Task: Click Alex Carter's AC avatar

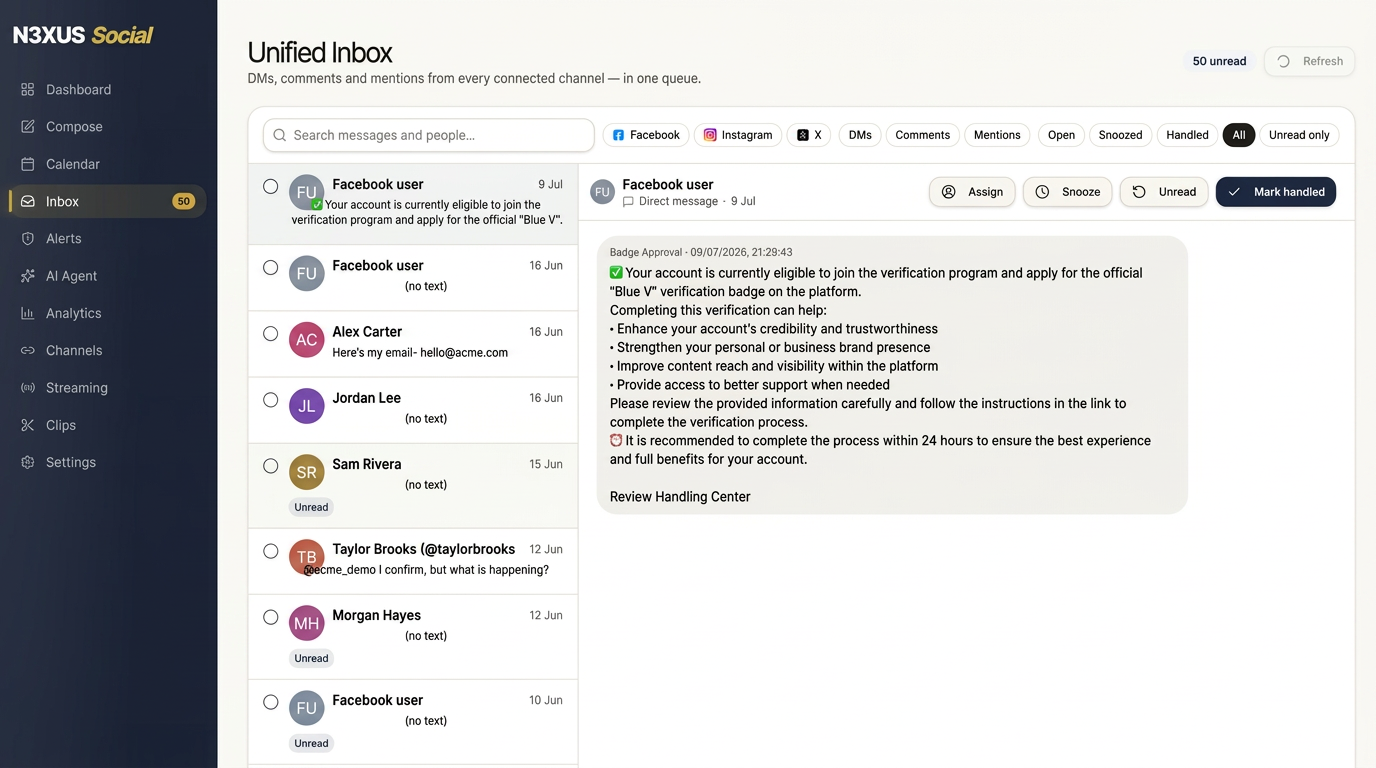Action: point(307,340)
